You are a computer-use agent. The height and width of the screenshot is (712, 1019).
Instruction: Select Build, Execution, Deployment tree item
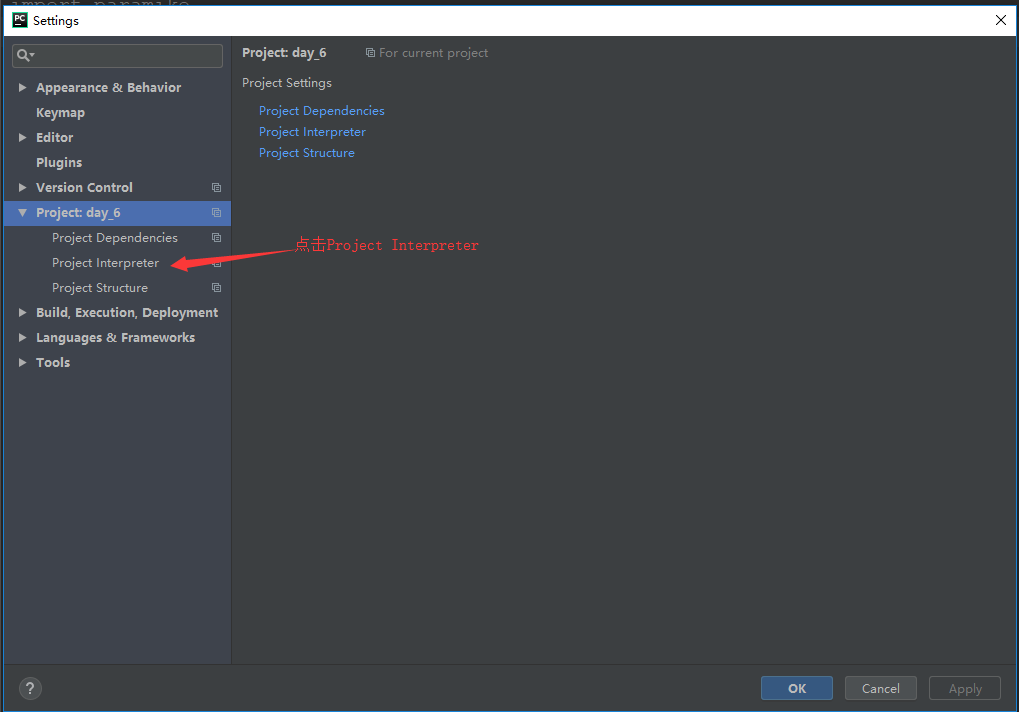(x=127, y=312)
